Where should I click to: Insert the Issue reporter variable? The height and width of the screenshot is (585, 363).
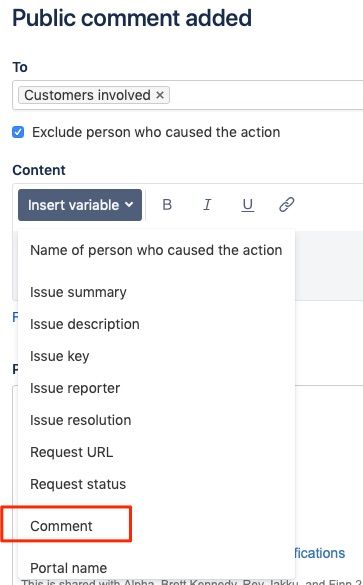[x=156, y=388]
